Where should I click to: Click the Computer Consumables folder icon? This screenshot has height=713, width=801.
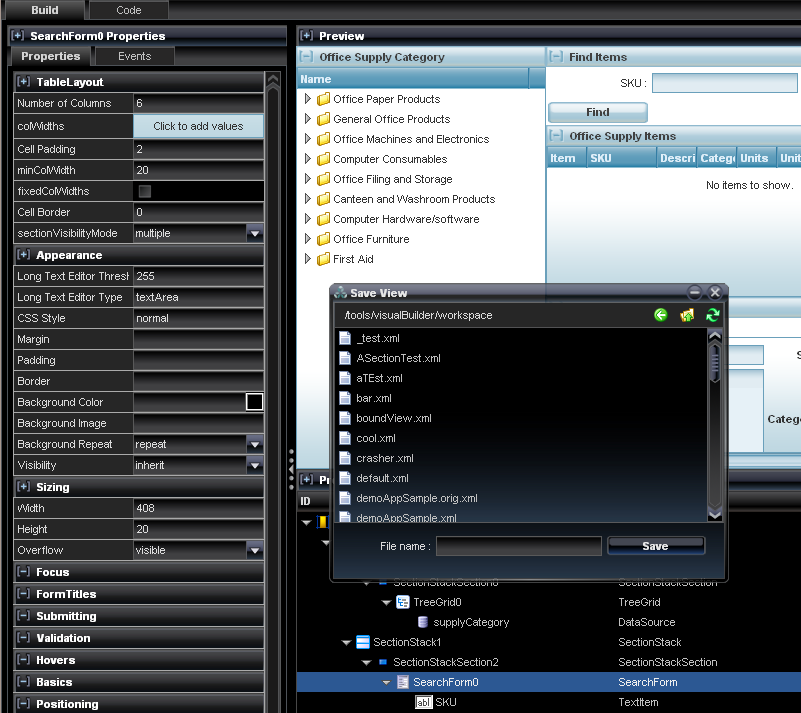click(323, 159)
